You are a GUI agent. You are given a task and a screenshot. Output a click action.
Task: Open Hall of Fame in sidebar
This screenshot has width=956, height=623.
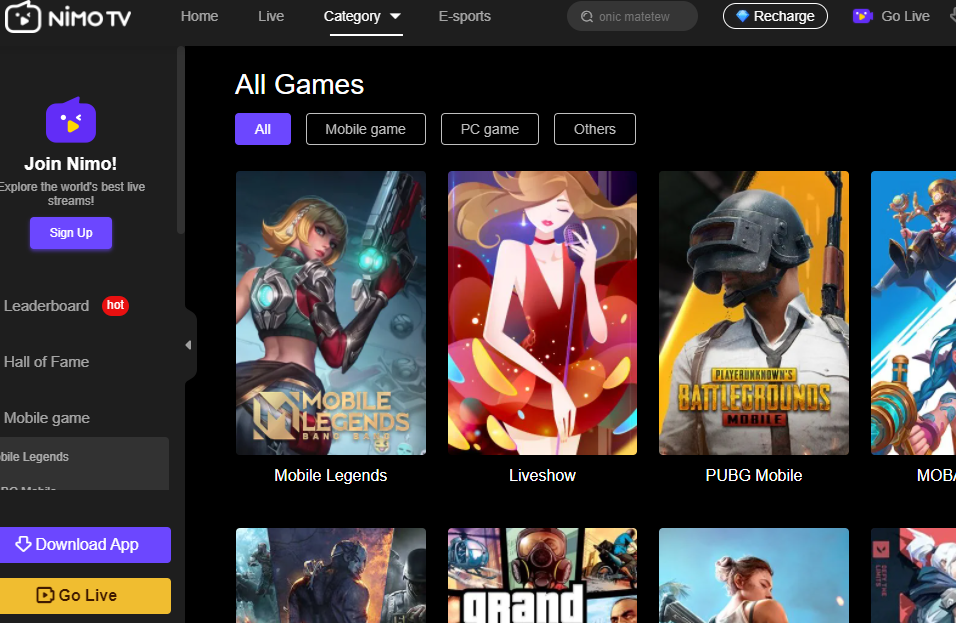46,361
